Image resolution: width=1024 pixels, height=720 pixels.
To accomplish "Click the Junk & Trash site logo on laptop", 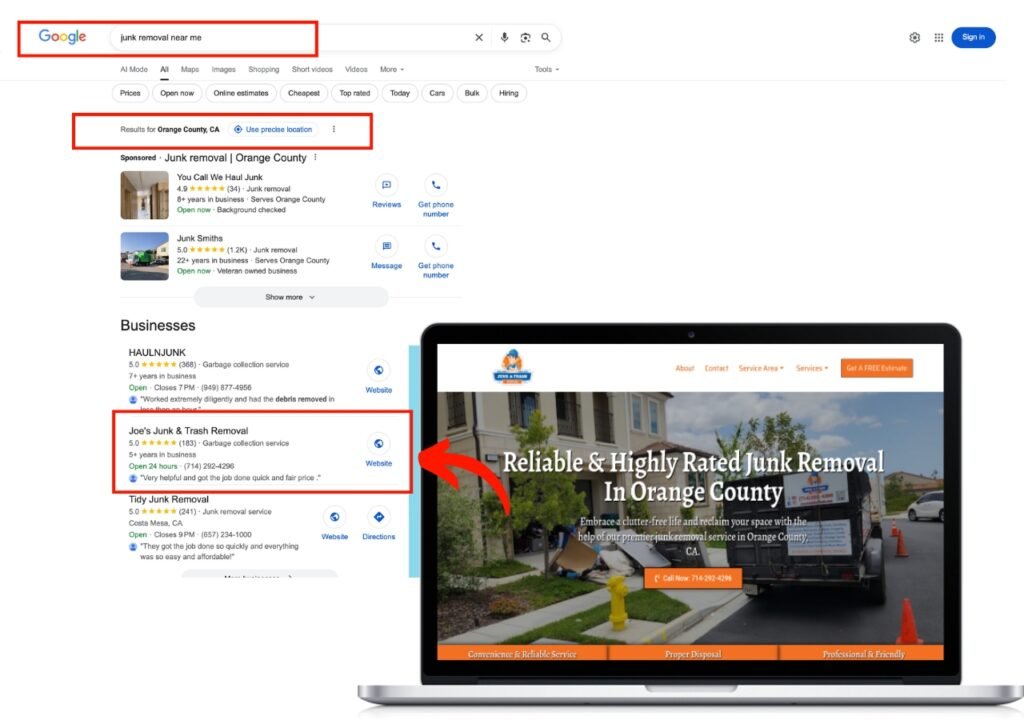I will [512, 367].
